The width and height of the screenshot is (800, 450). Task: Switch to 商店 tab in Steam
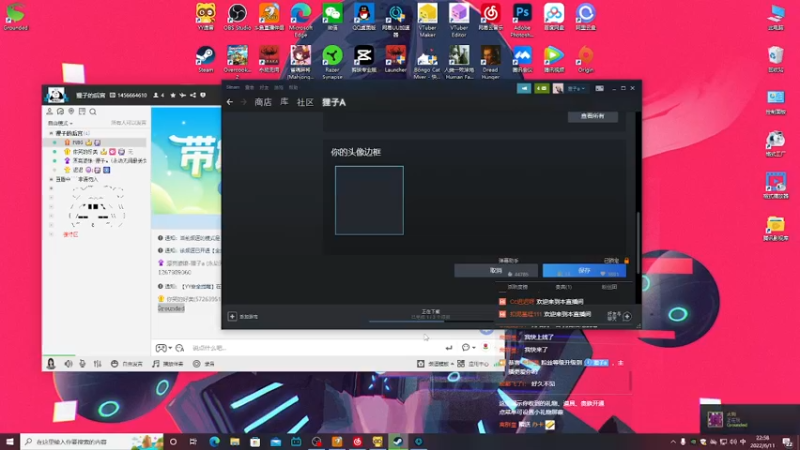(263, 102)
